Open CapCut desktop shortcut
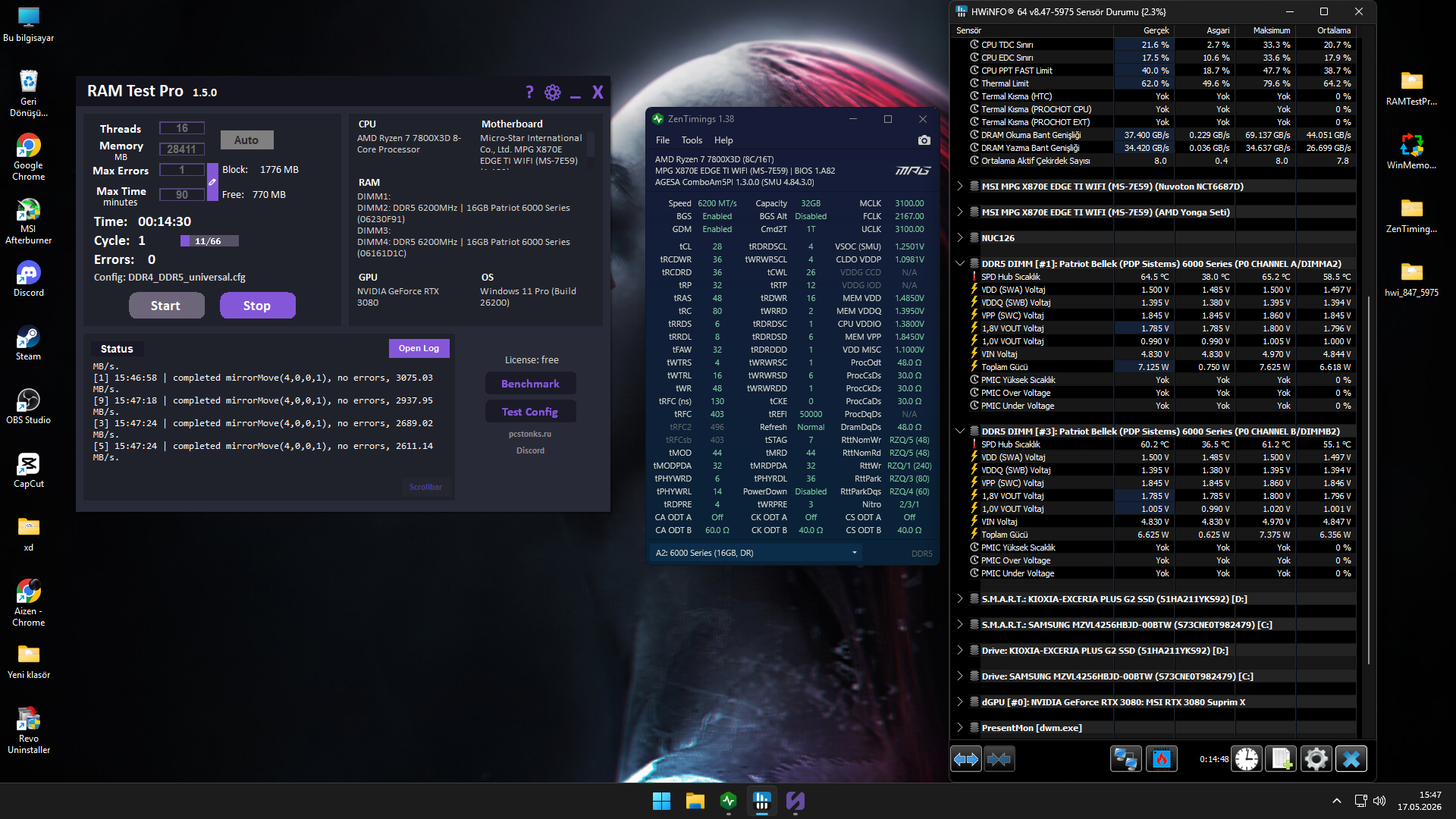Image resolution: width=1456 pixels, height=819 pixels. [29, 469]
